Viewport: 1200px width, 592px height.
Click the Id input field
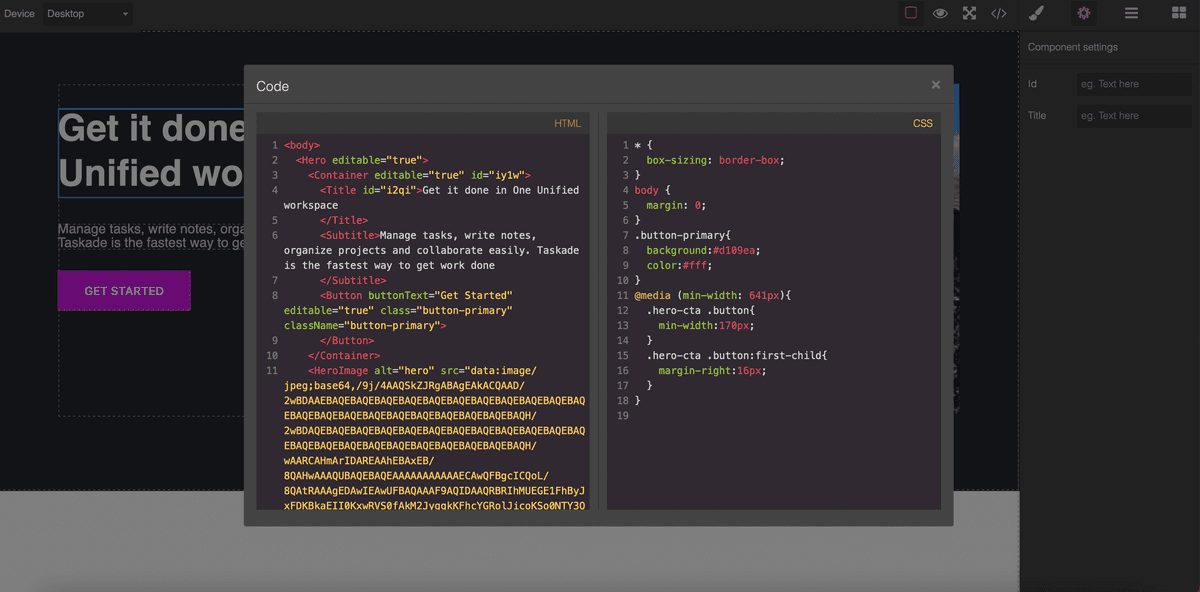pos(1134,83)
